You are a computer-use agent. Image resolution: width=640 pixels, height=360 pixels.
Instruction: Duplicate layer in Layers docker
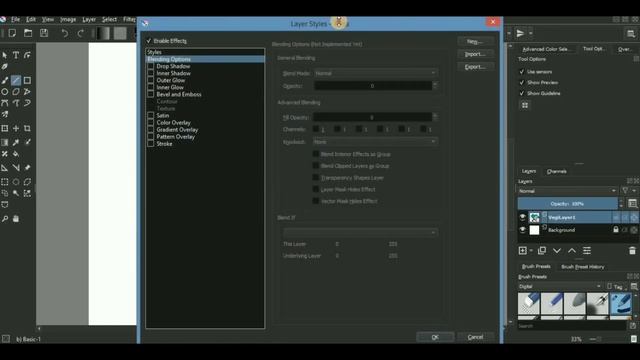click(542, 251)
